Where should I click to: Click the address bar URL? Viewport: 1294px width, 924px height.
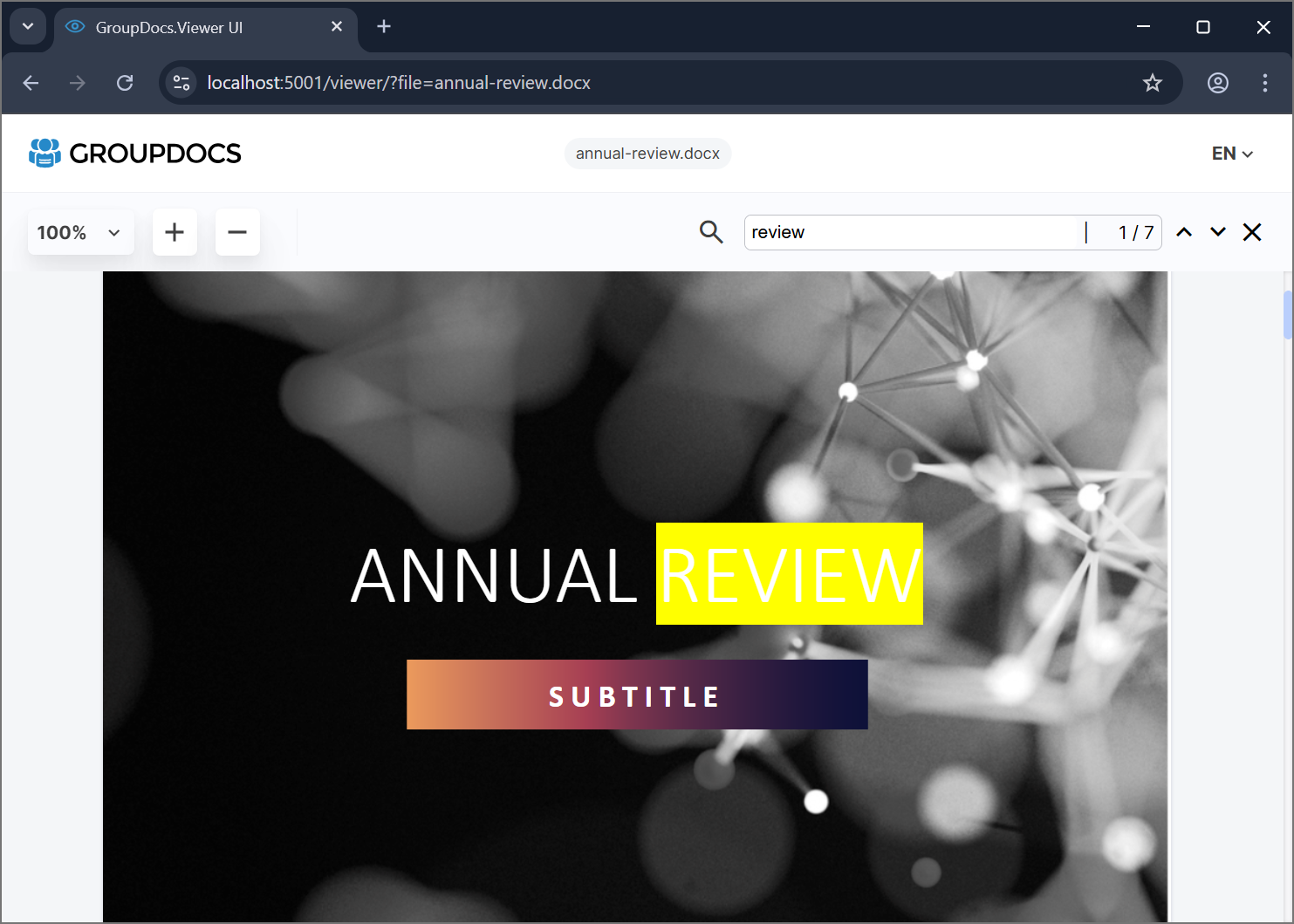tap(399, 83)
